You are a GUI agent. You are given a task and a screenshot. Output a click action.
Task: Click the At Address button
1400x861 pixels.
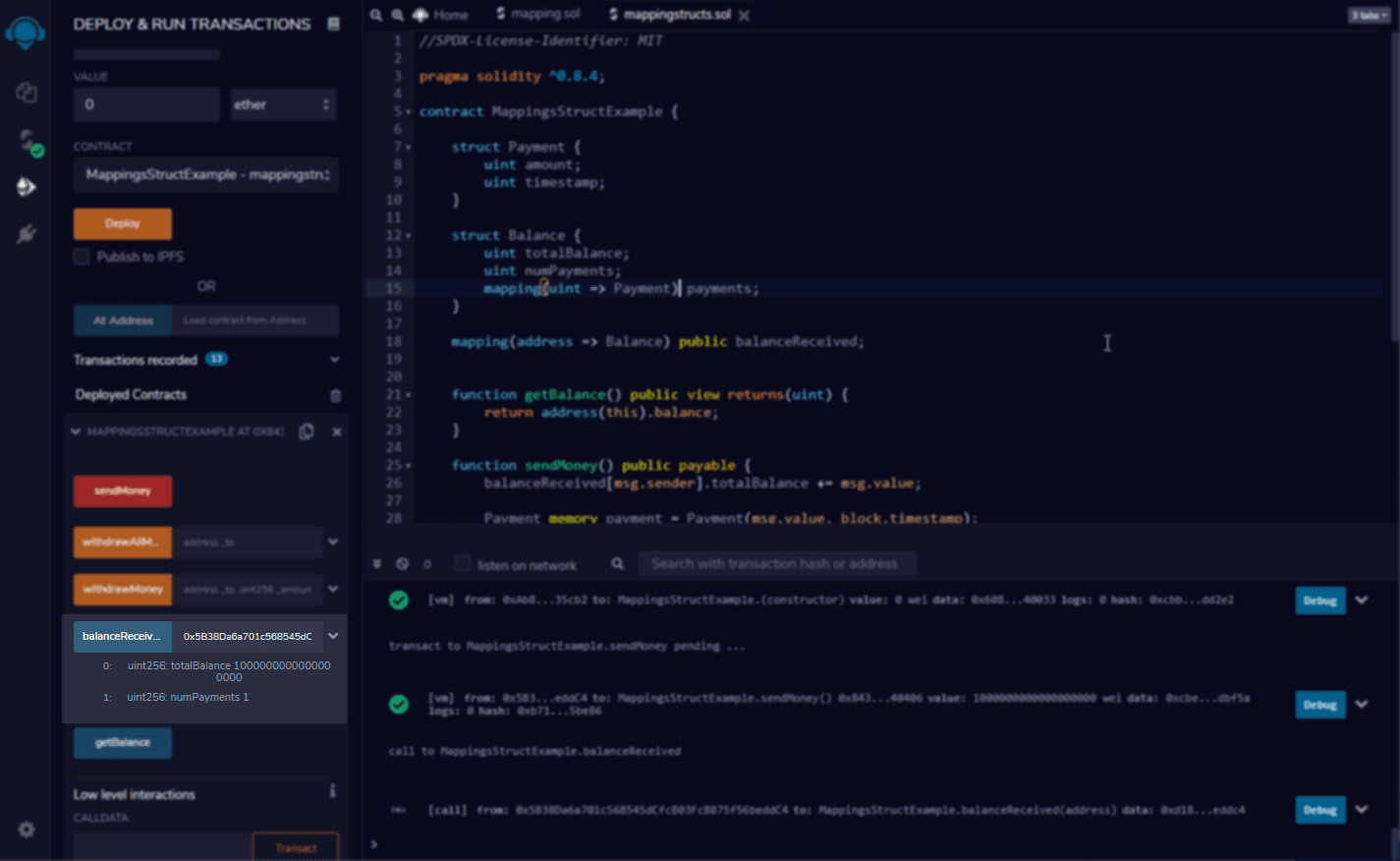(123, 320)
